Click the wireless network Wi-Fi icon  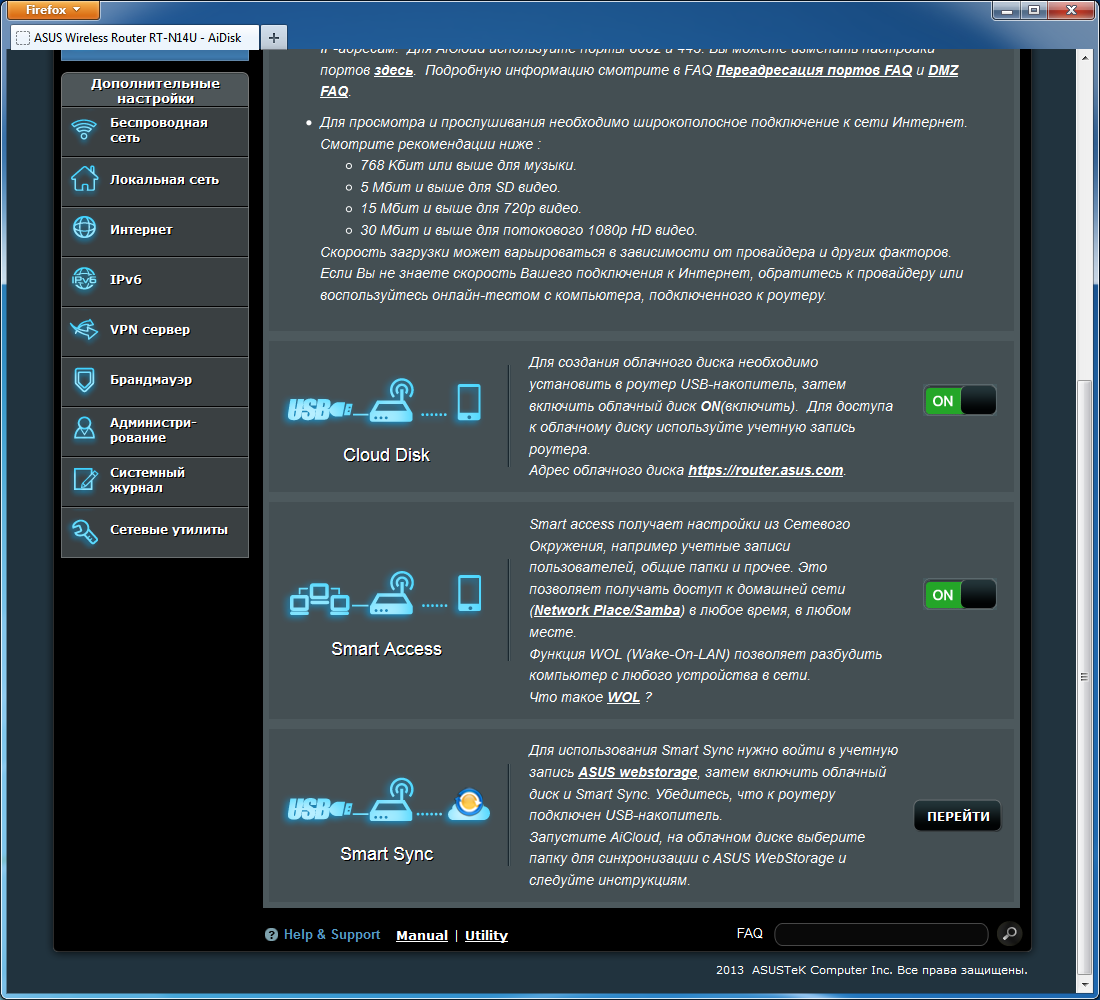click(84, 129)
